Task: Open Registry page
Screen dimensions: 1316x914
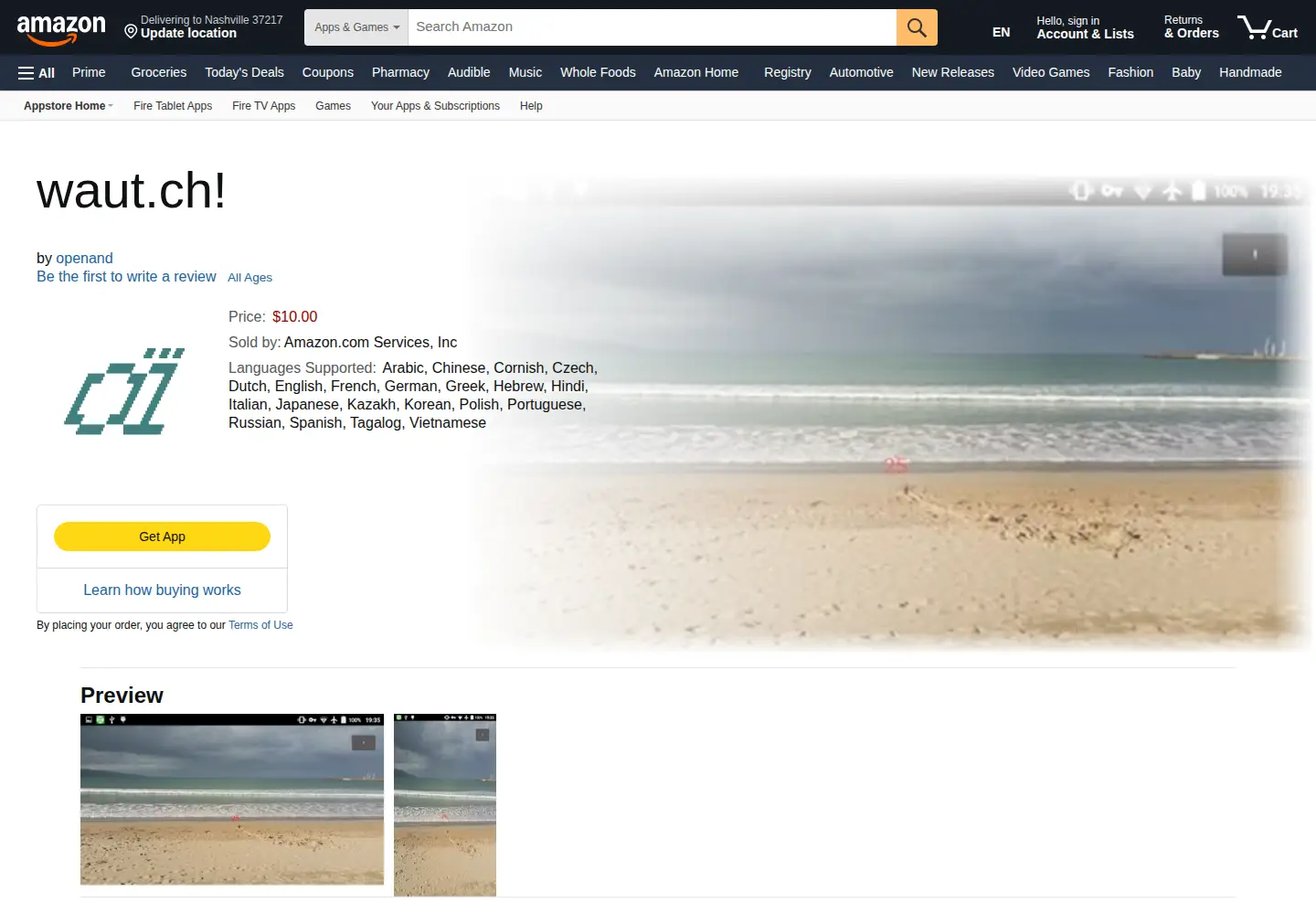Action: [x=788, y=72]
